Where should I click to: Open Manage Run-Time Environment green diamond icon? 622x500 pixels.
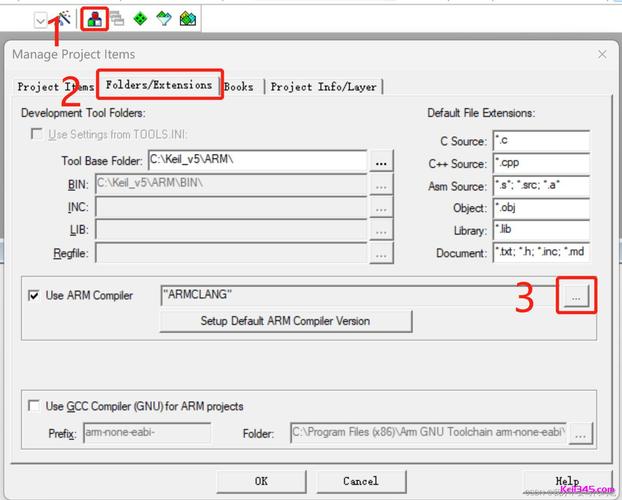click(x=141, y=18)
